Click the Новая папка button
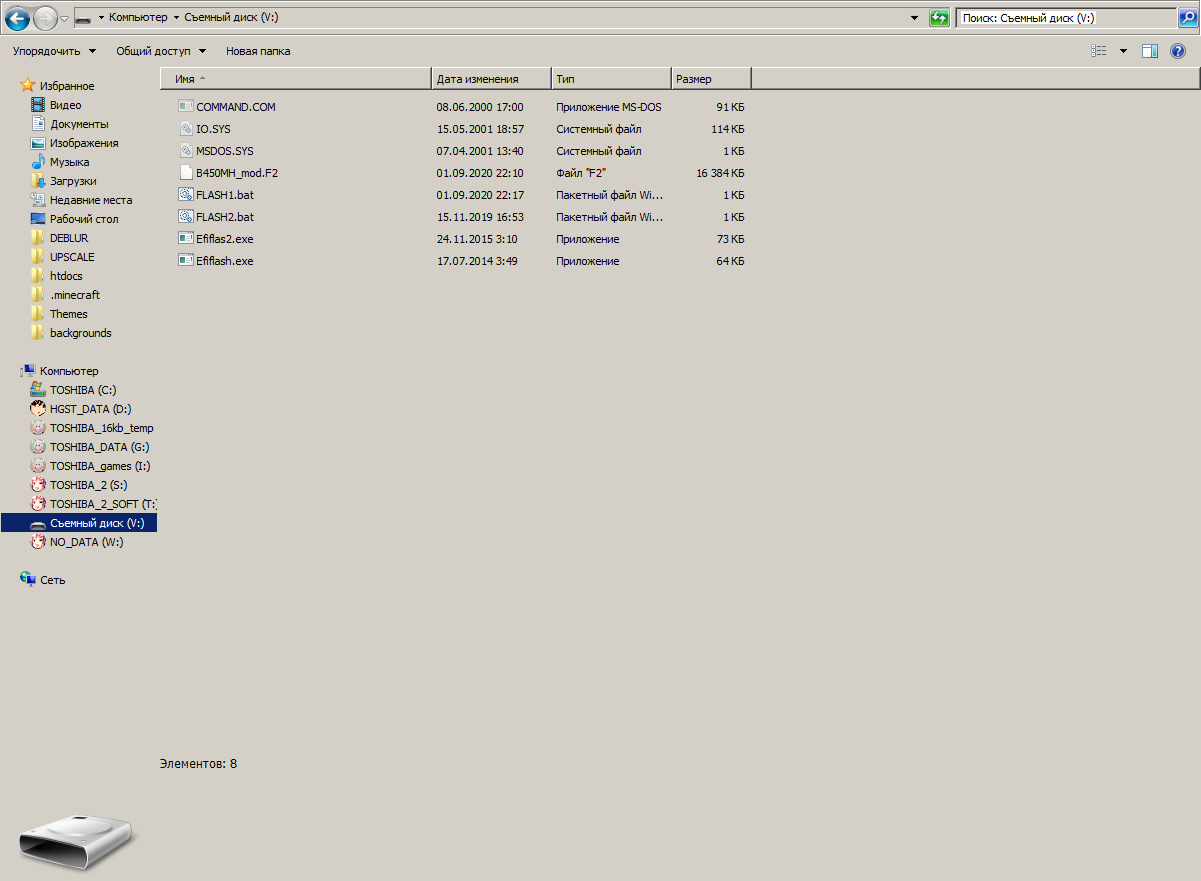 258,51
